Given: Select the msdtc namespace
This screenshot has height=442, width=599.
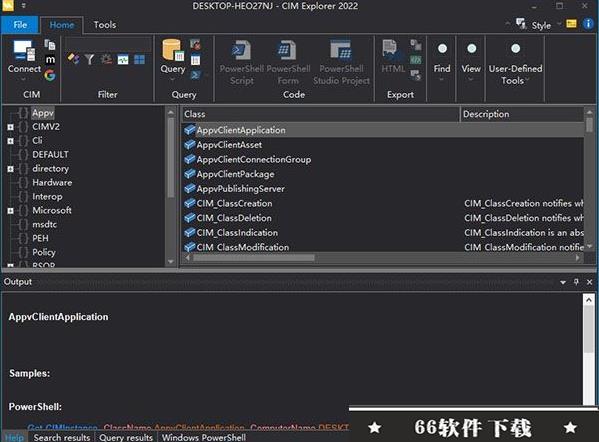Looking at the screenshot, I should [44, 225].
